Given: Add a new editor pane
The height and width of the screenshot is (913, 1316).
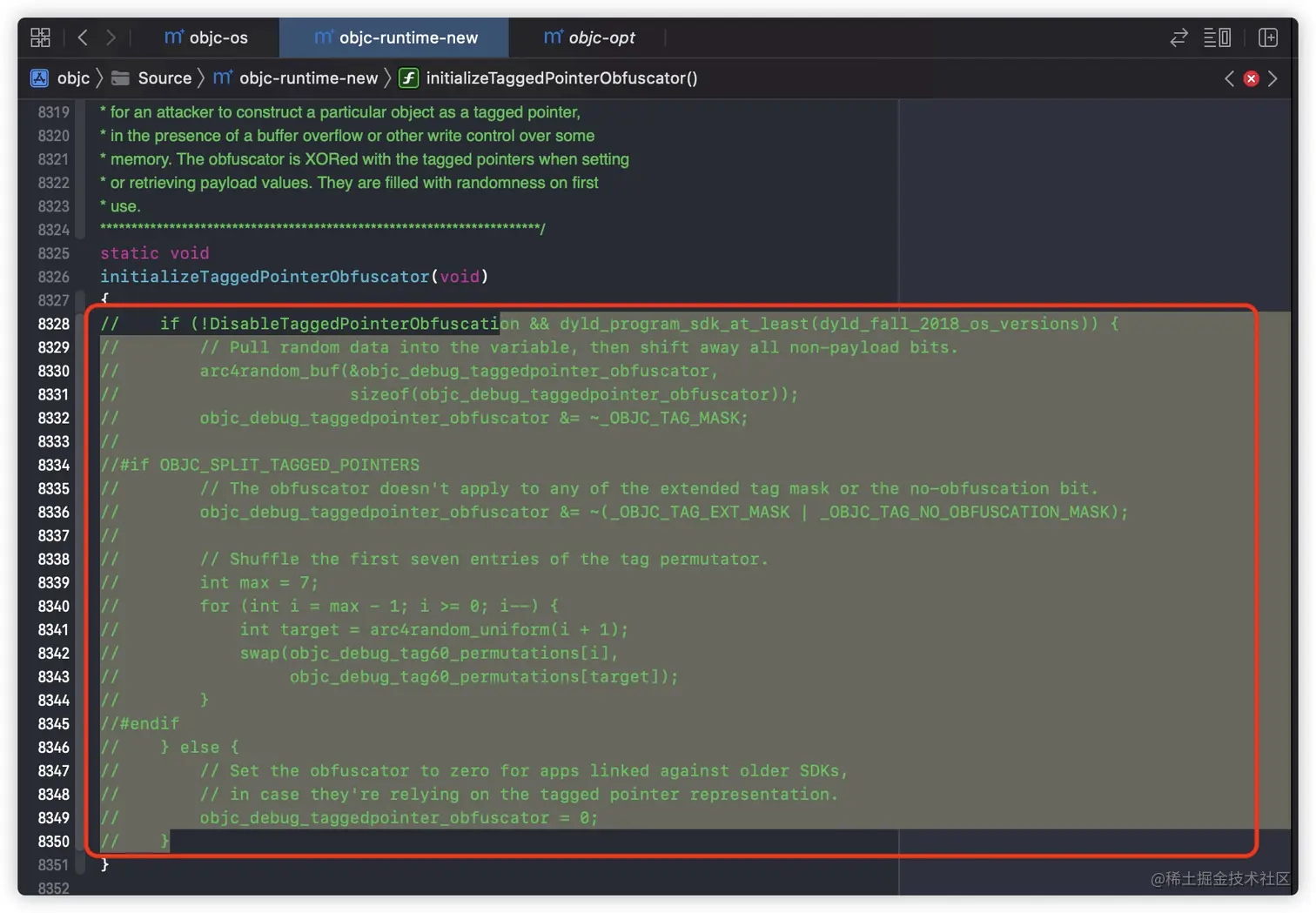Looking at the screenshot, I should tap(1268, 37).
